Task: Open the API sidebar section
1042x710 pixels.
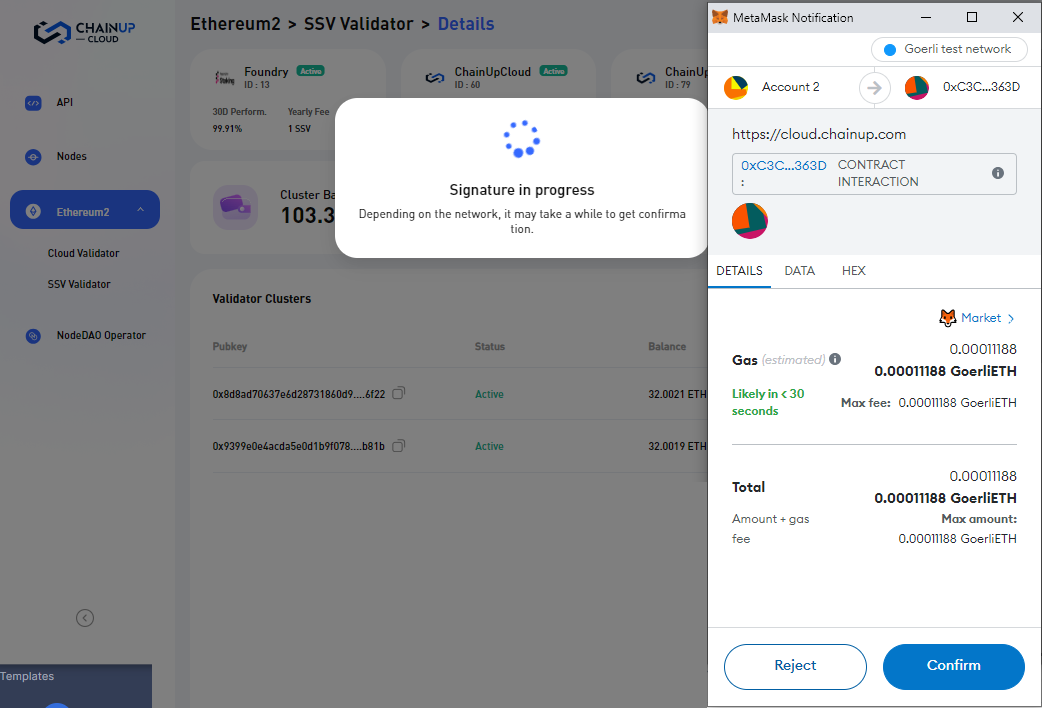Action: pos(64,102)
